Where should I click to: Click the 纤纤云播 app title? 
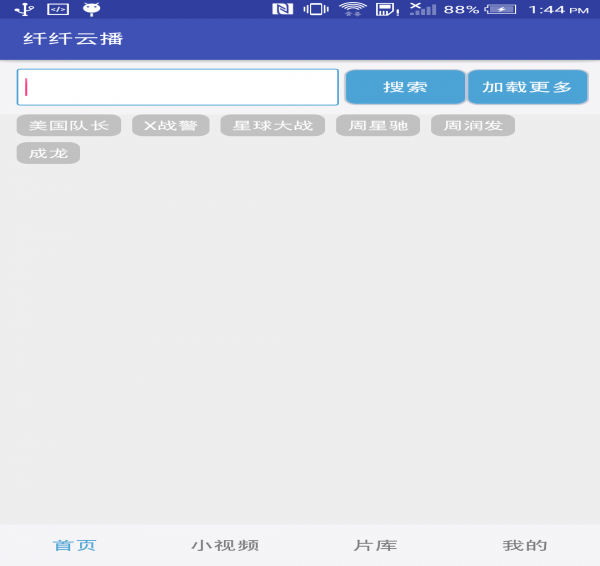(73, 39)
